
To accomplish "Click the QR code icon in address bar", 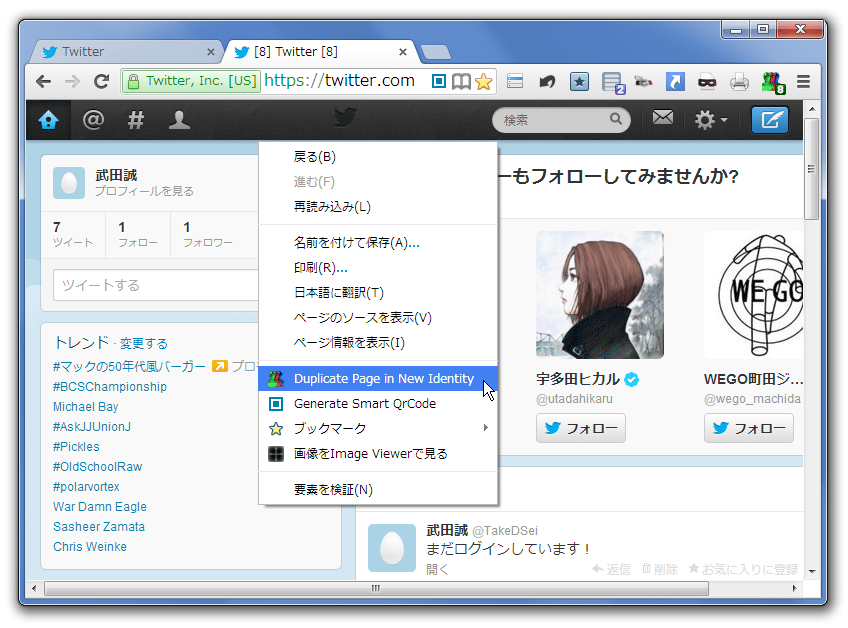I will point(439,81).
